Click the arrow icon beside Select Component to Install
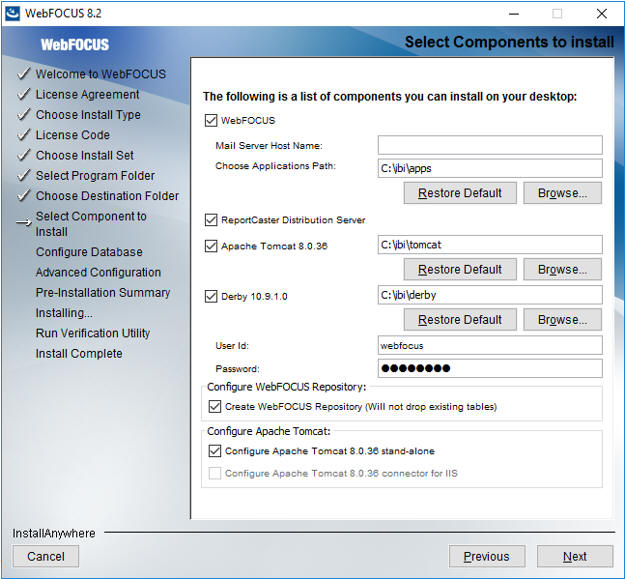 point(24,222)
